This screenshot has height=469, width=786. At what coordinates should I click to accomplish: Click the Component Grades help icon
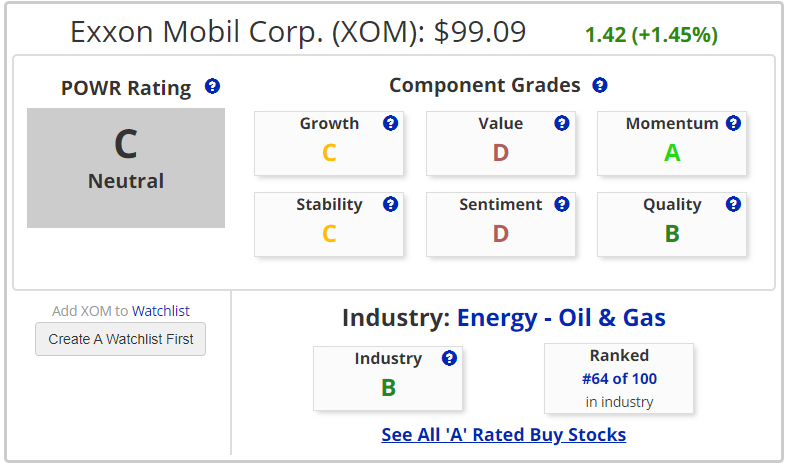click(600, 85)
